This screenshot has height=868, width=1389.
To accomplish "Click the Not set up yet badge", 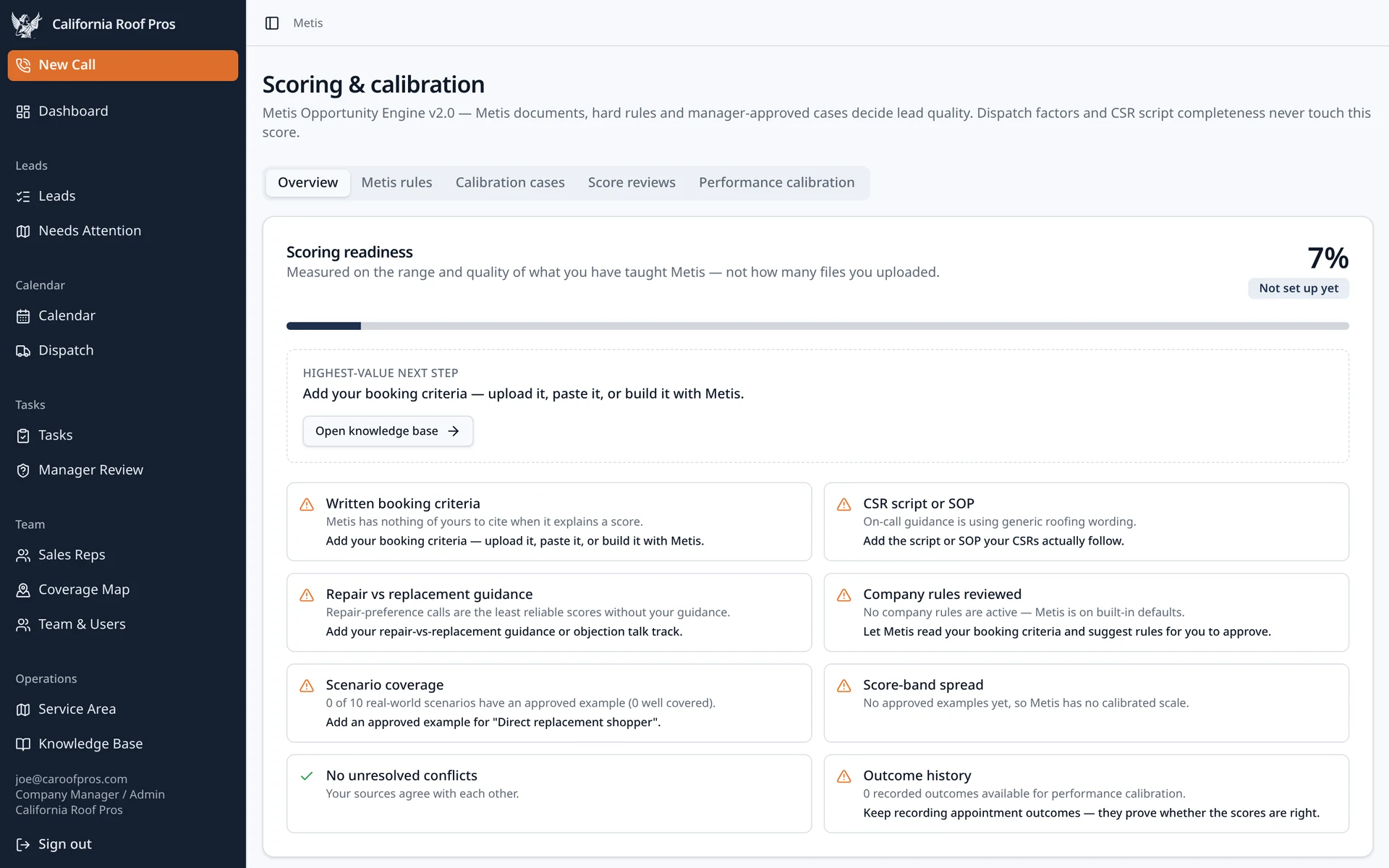I will pyautogui.click(x=1299, y=288).
